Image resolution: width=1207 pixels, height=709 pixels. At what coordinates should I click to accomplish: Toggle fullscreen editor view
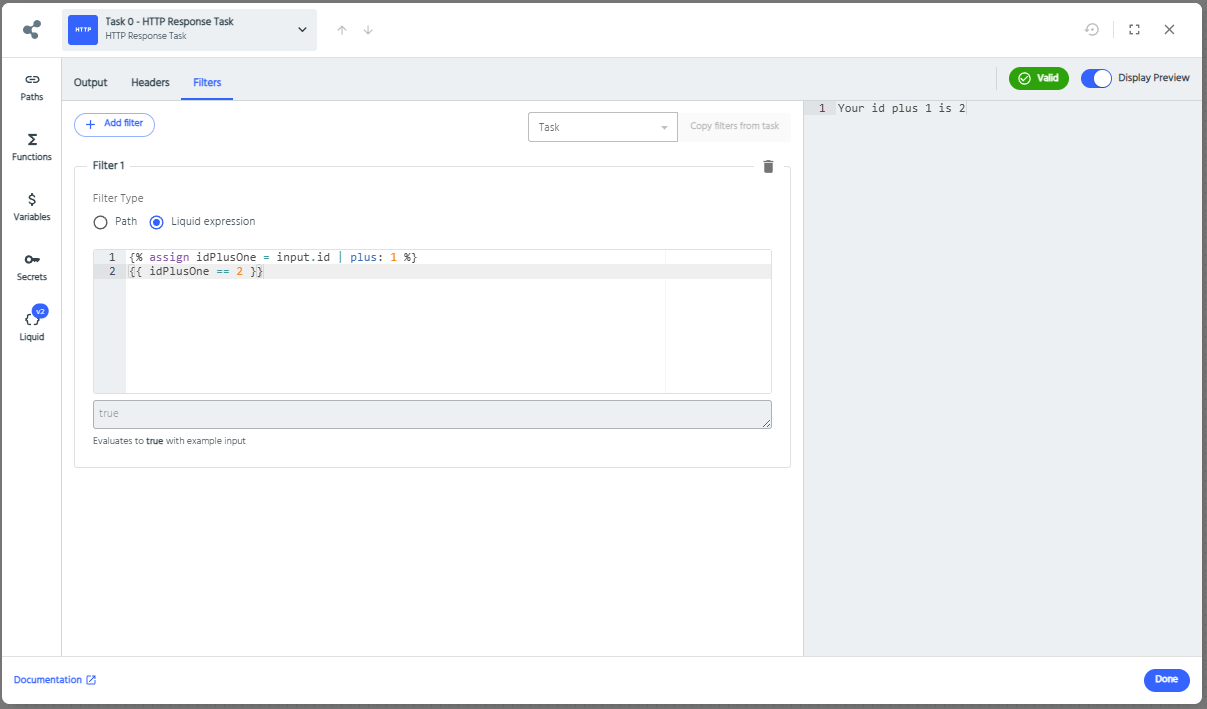[x=1134, y=30]
